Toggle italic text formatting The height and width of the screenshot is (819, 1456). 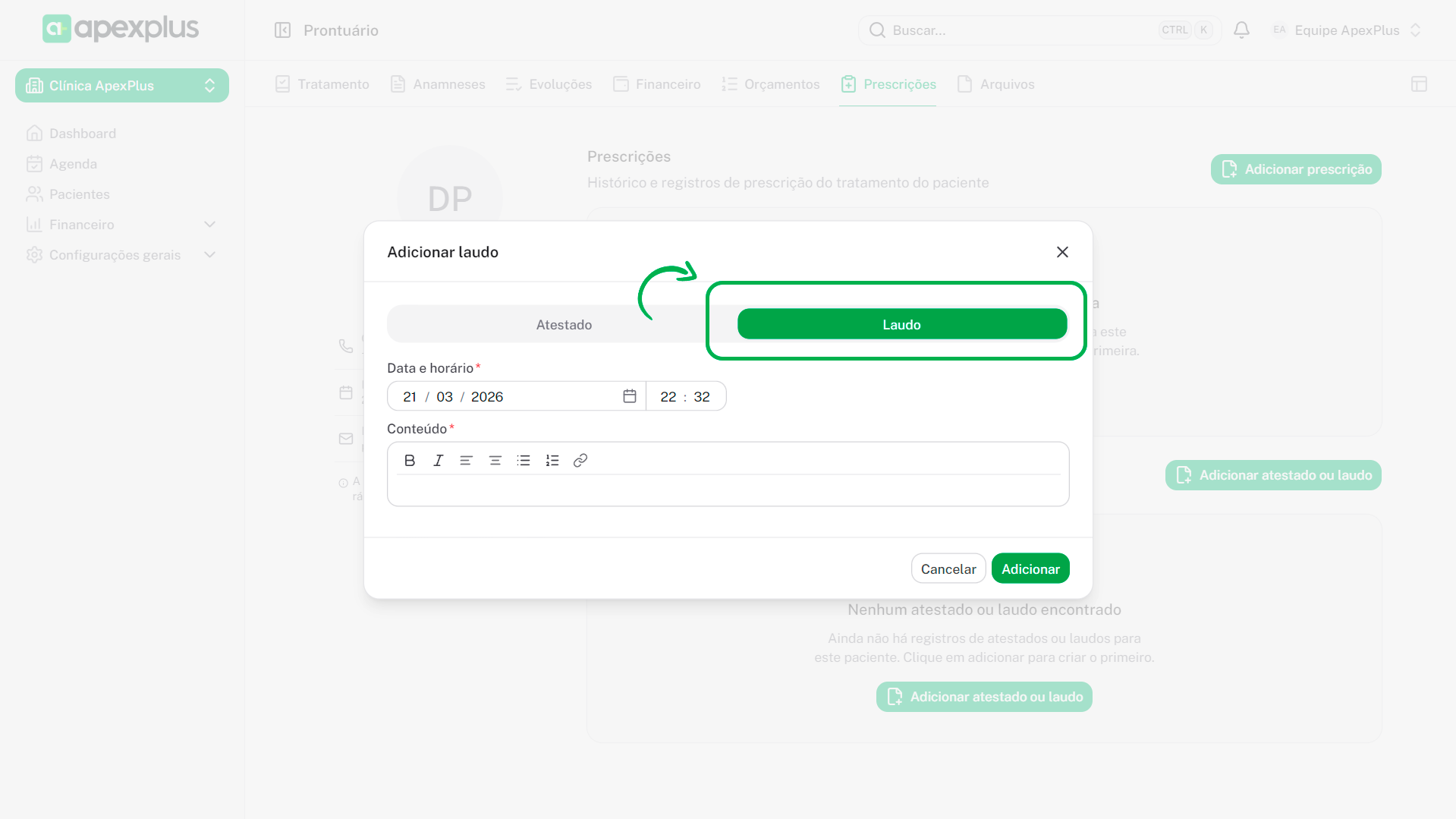438,460
